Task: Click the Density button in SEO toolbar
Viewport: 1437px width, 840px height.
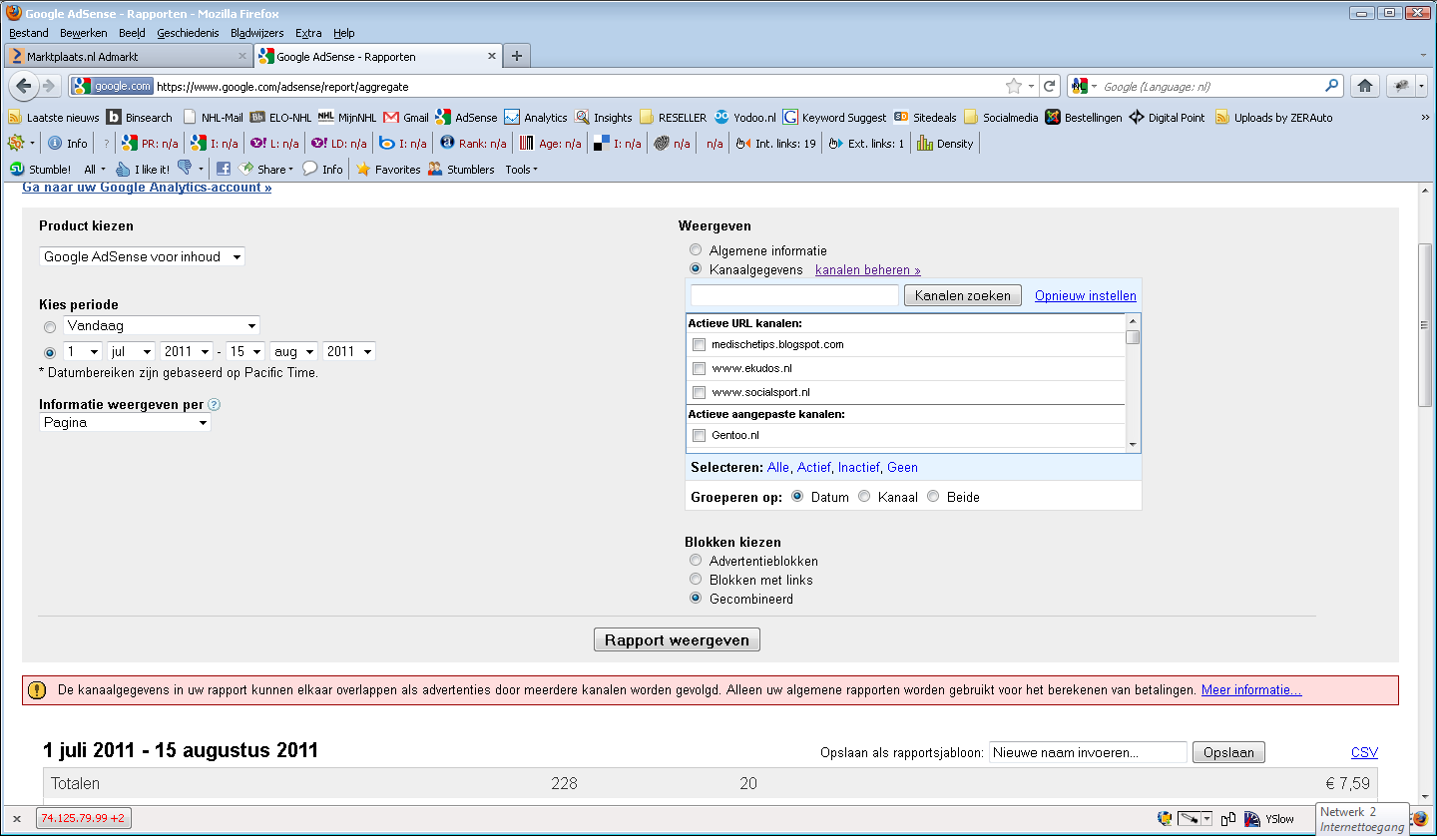Action: click(945, 144)
